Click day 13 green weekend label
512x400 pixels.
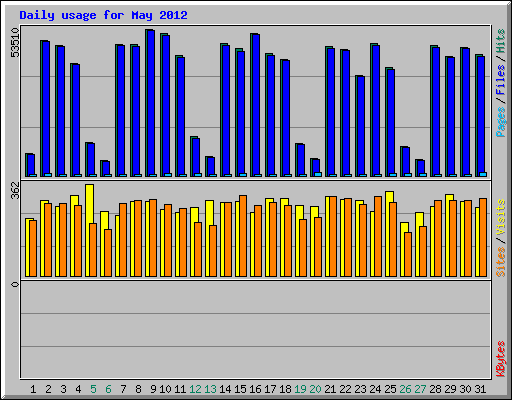tap(210, 389)
